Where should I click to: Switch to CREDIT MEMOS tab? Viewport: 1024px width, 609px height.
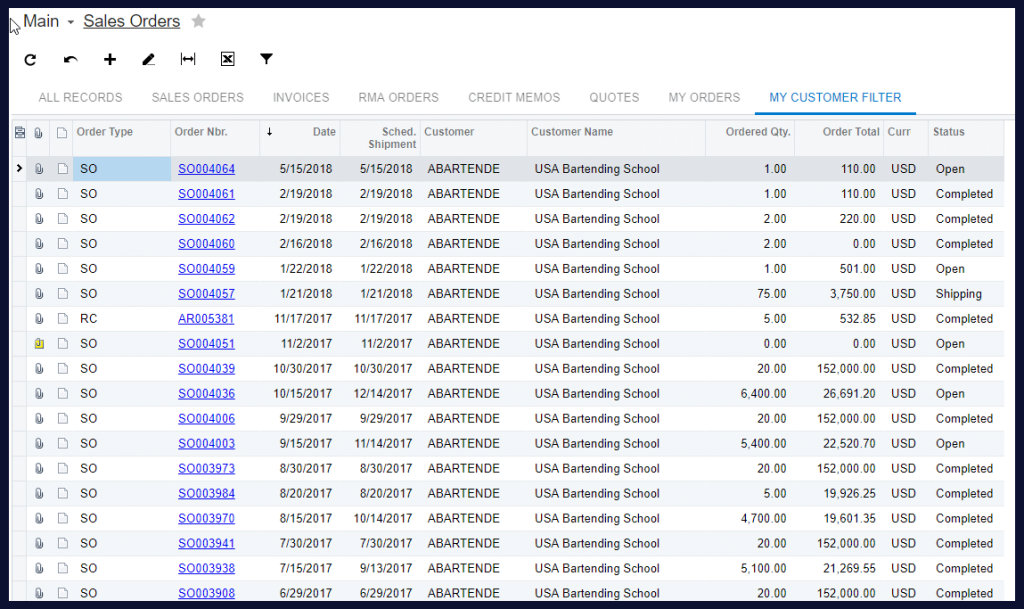click(514, 97)
